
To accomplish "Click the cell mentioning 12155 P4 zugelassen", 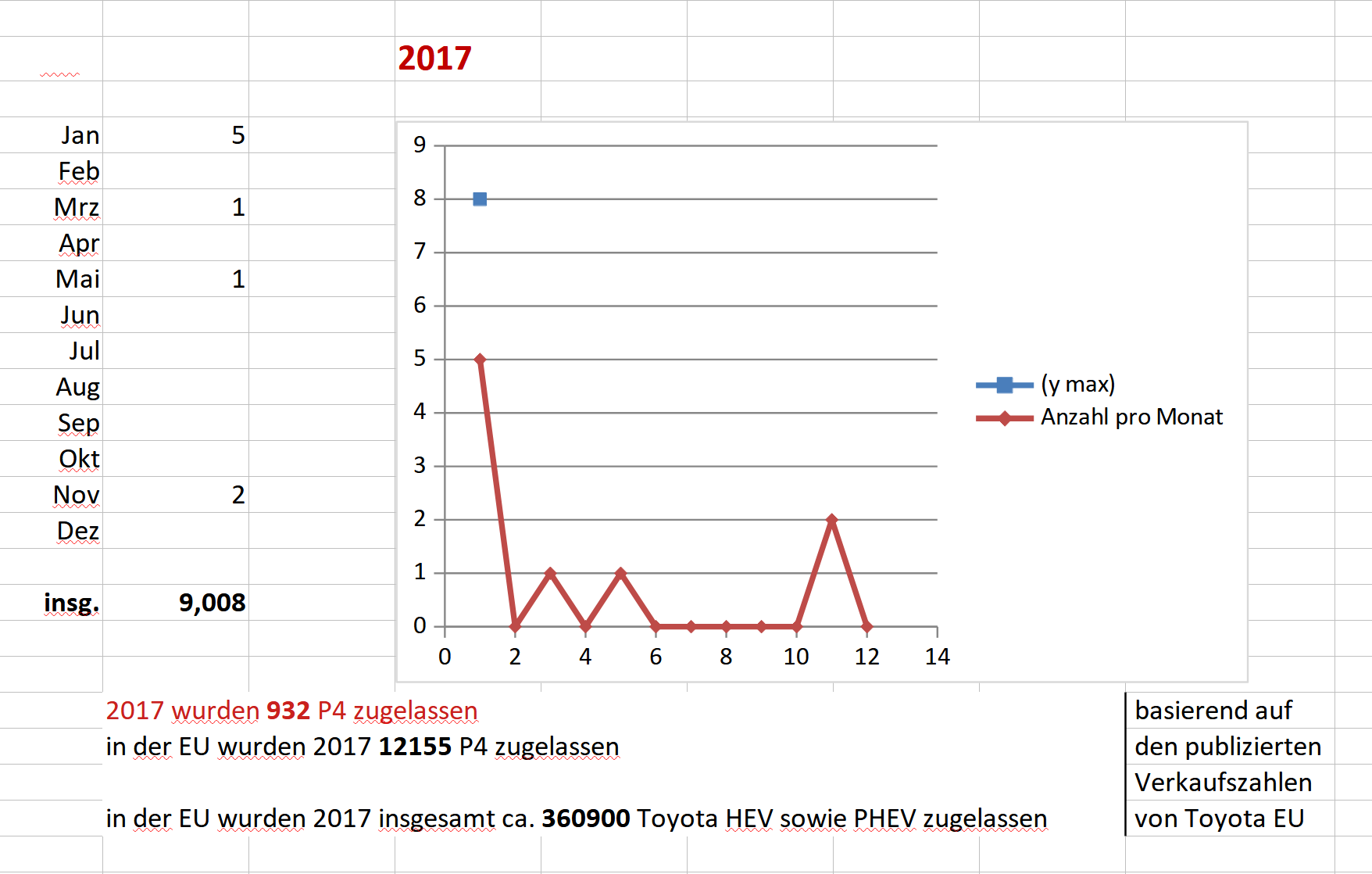I will (363, 747).
